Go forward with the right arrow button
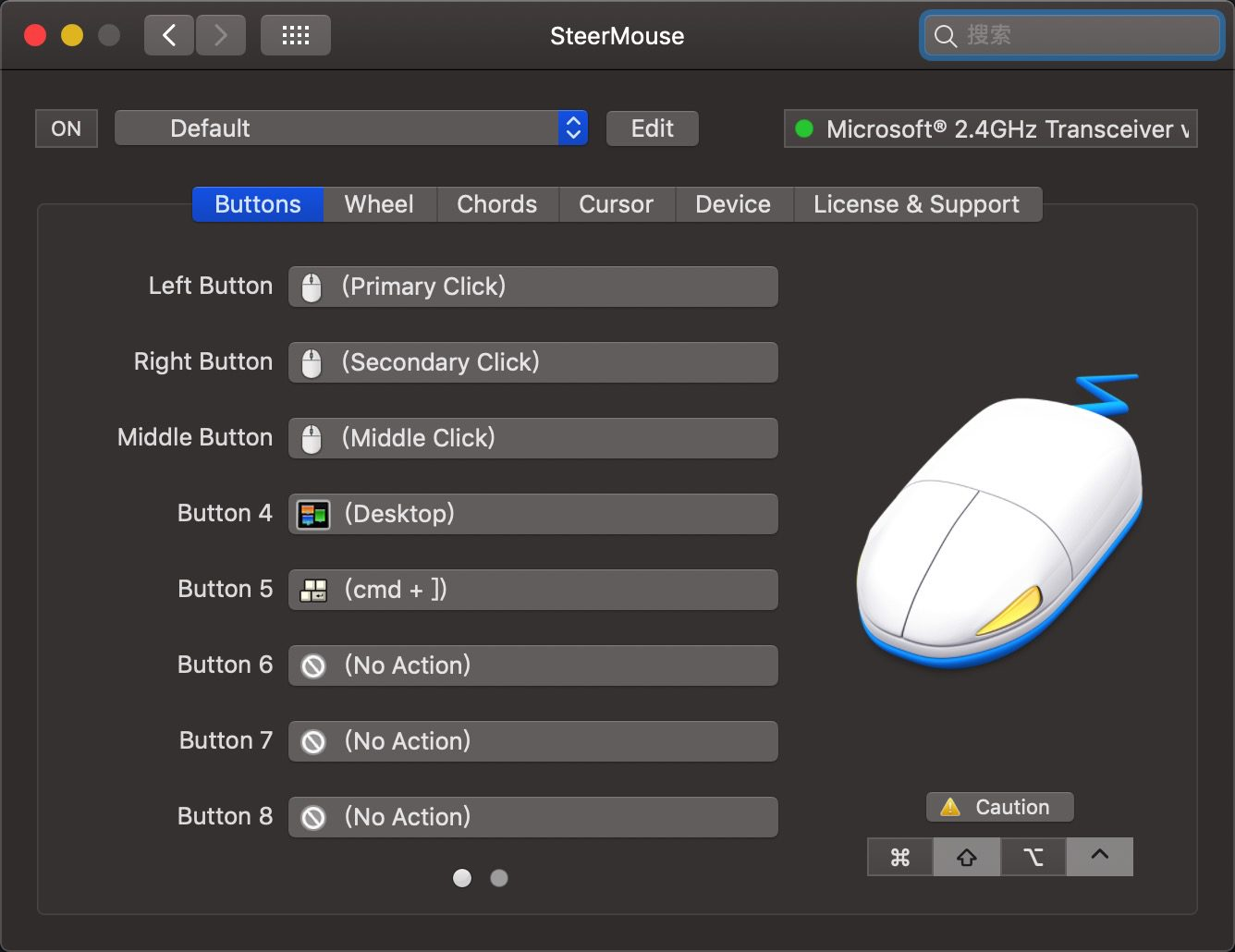Viewport: 1235px width, 952px height. click(220, 36)
